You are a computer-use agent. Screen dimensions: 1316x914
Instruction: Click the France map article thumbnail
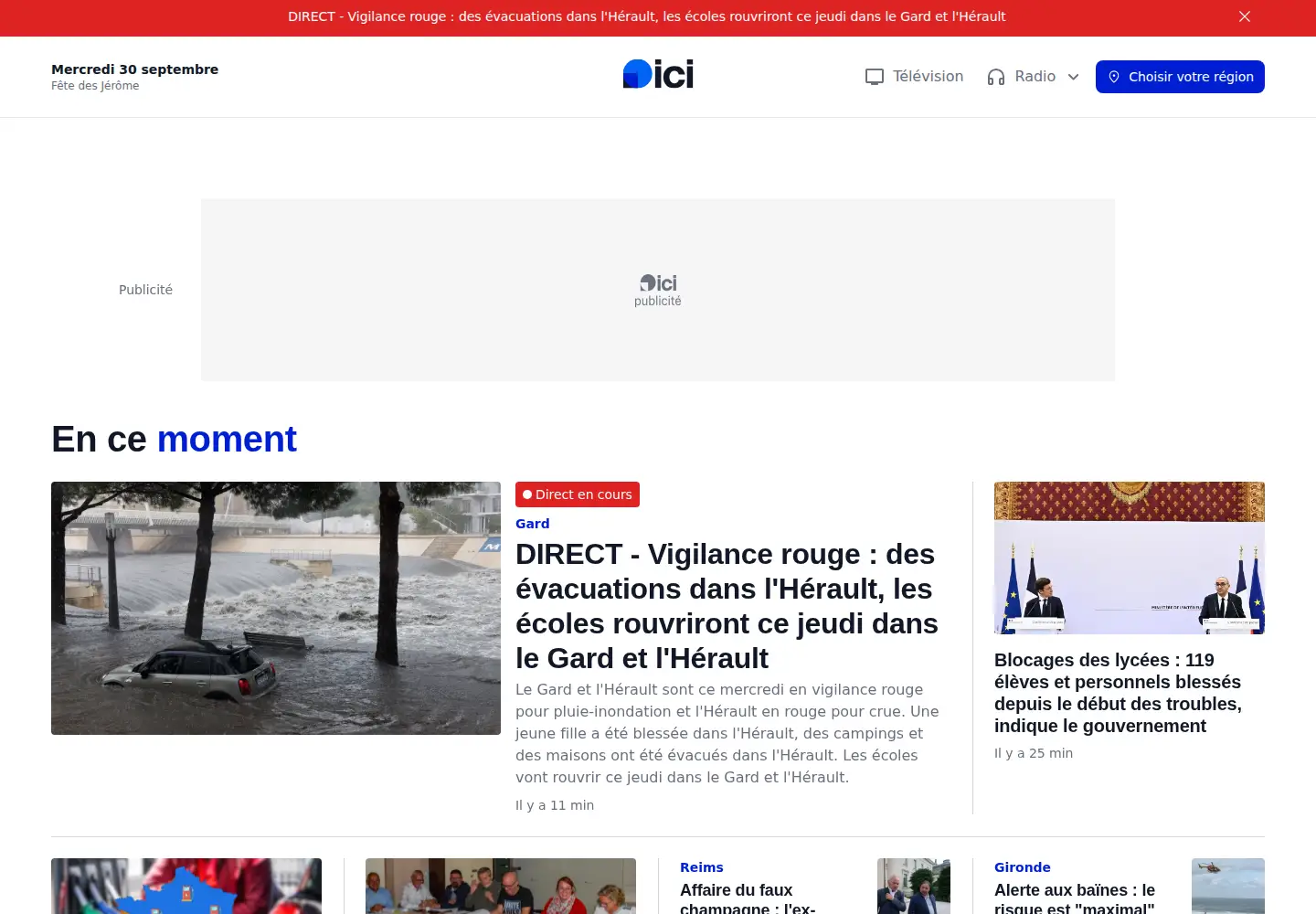coord(186,886)
